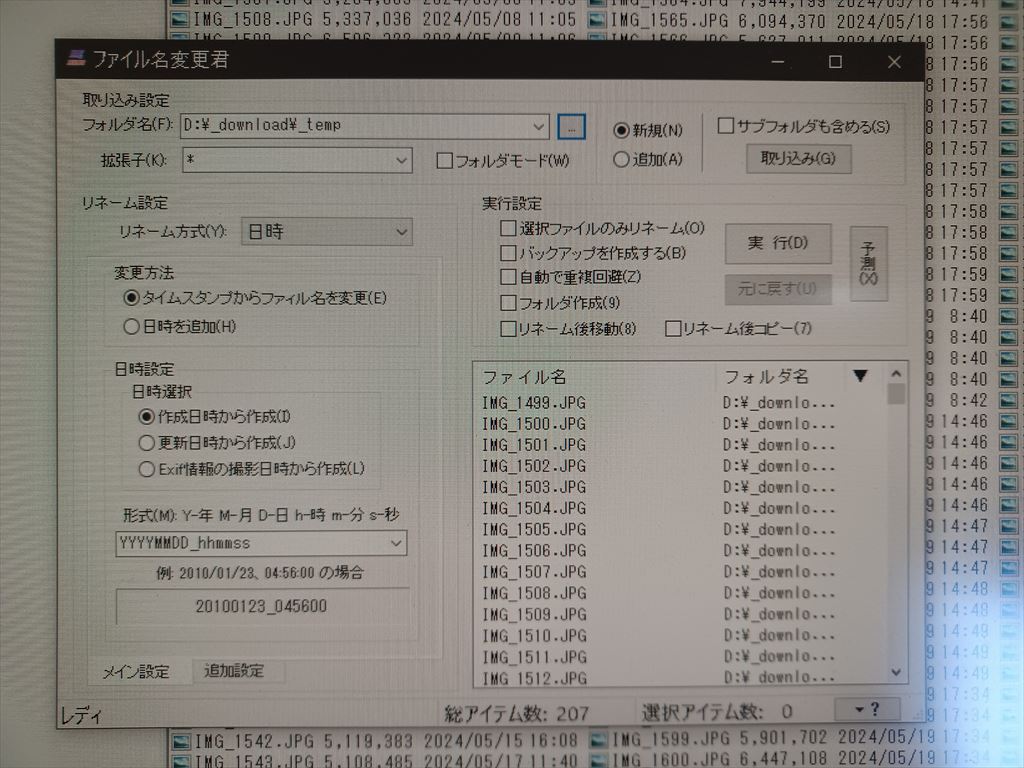Switch to the 追加設定 tab
The width and height of the screenshot is (1024, 768).
pos(234,671)
